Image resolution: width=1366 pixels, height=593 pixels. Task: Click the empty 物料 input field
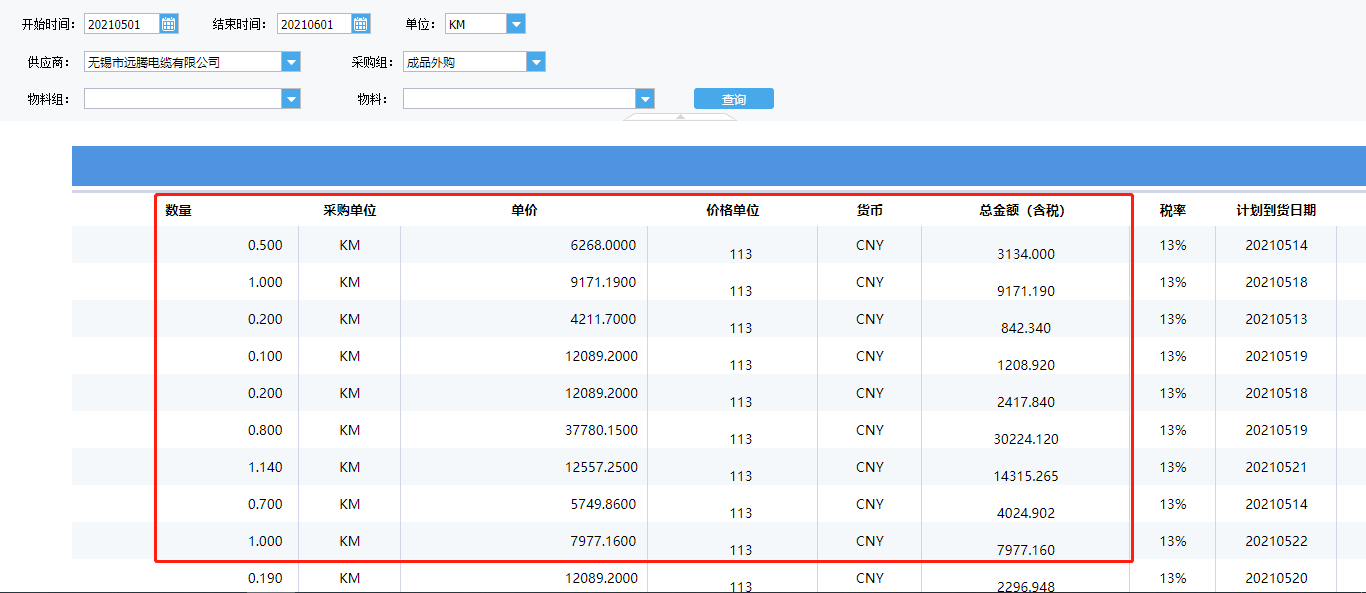pos(519,99)
